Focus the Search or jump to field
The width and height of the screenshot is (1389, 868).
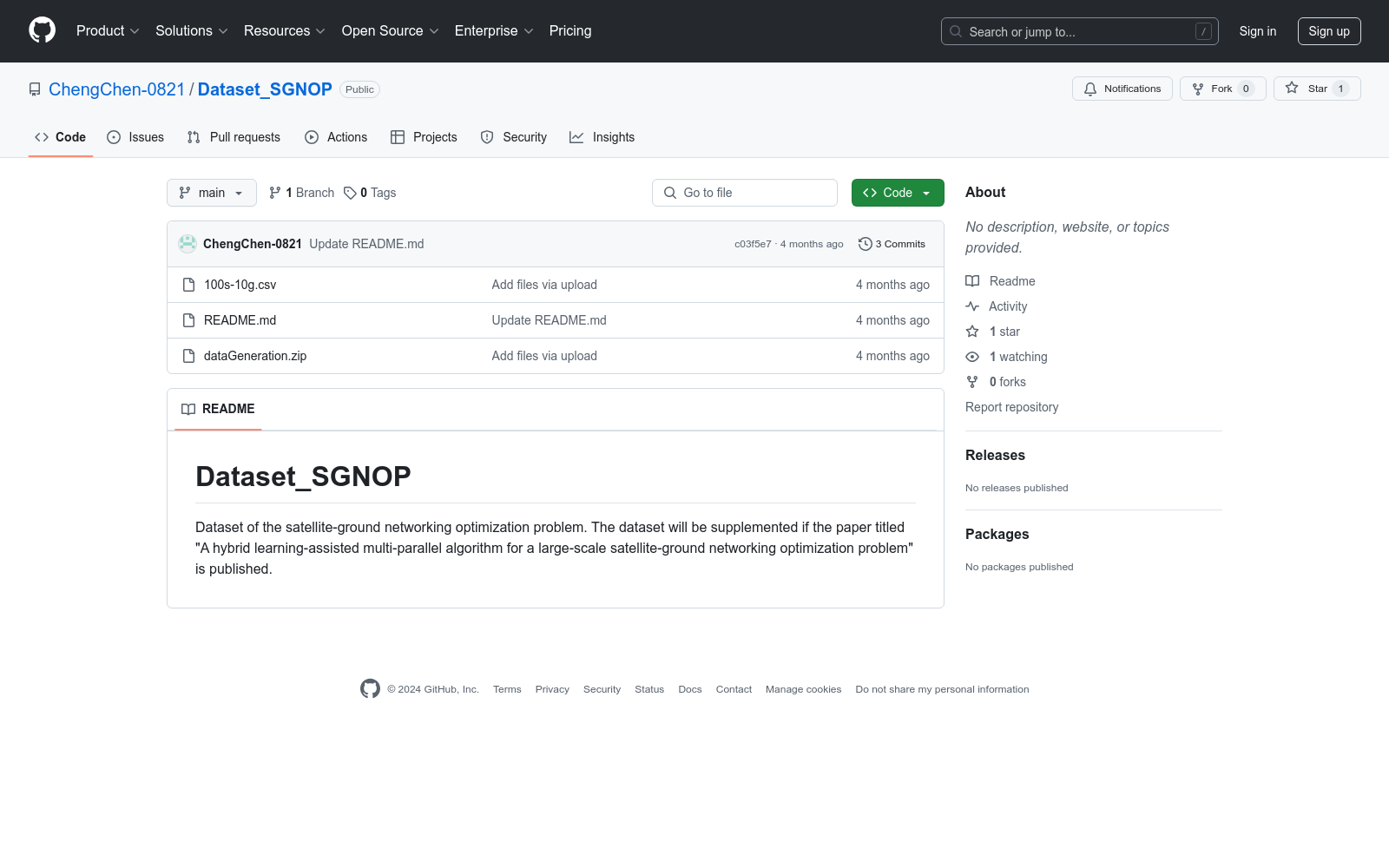click(x=1080, y=31)
